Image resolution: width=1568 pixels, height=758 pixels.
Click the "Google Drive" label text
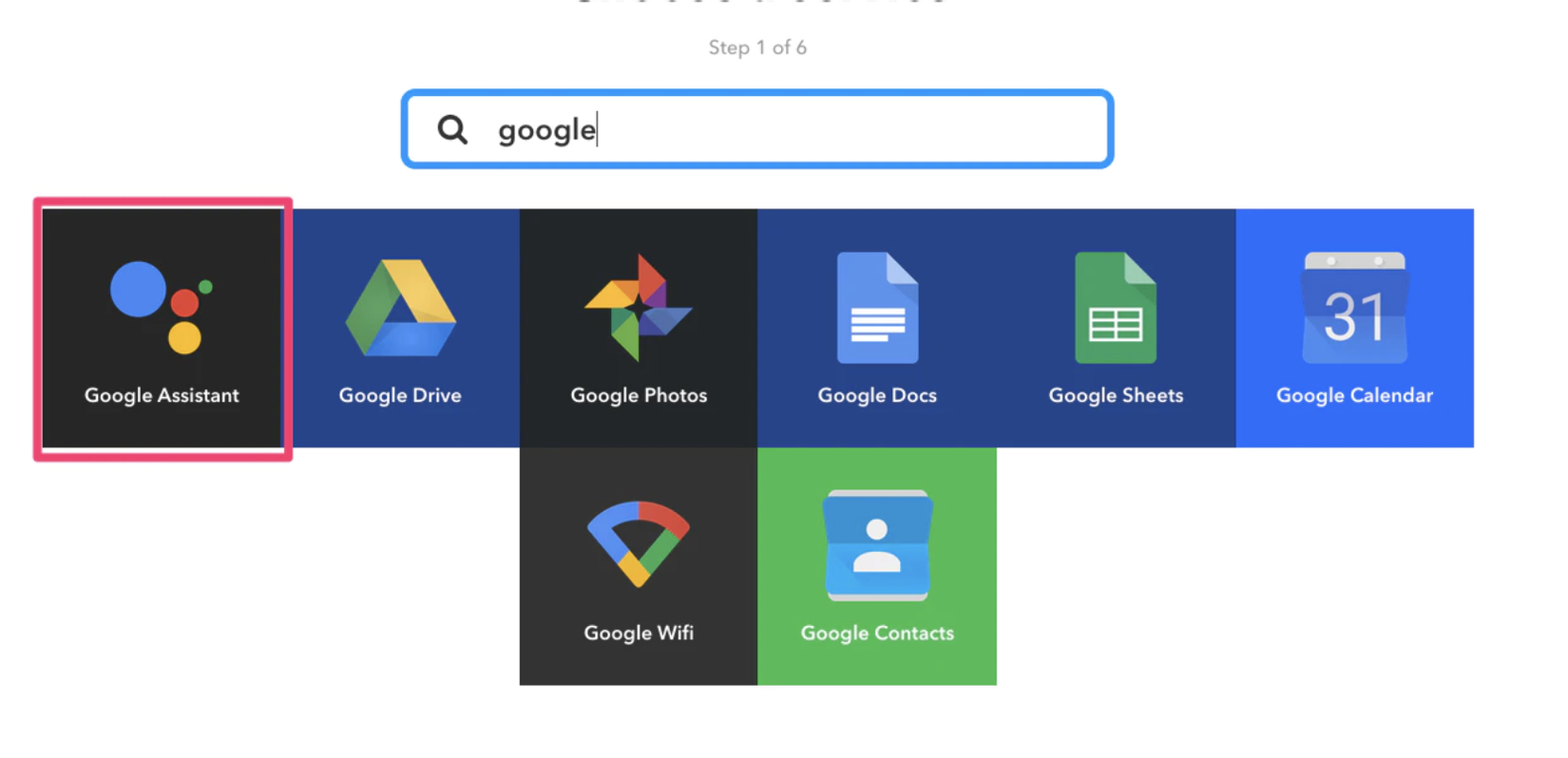tap(400, 395)
